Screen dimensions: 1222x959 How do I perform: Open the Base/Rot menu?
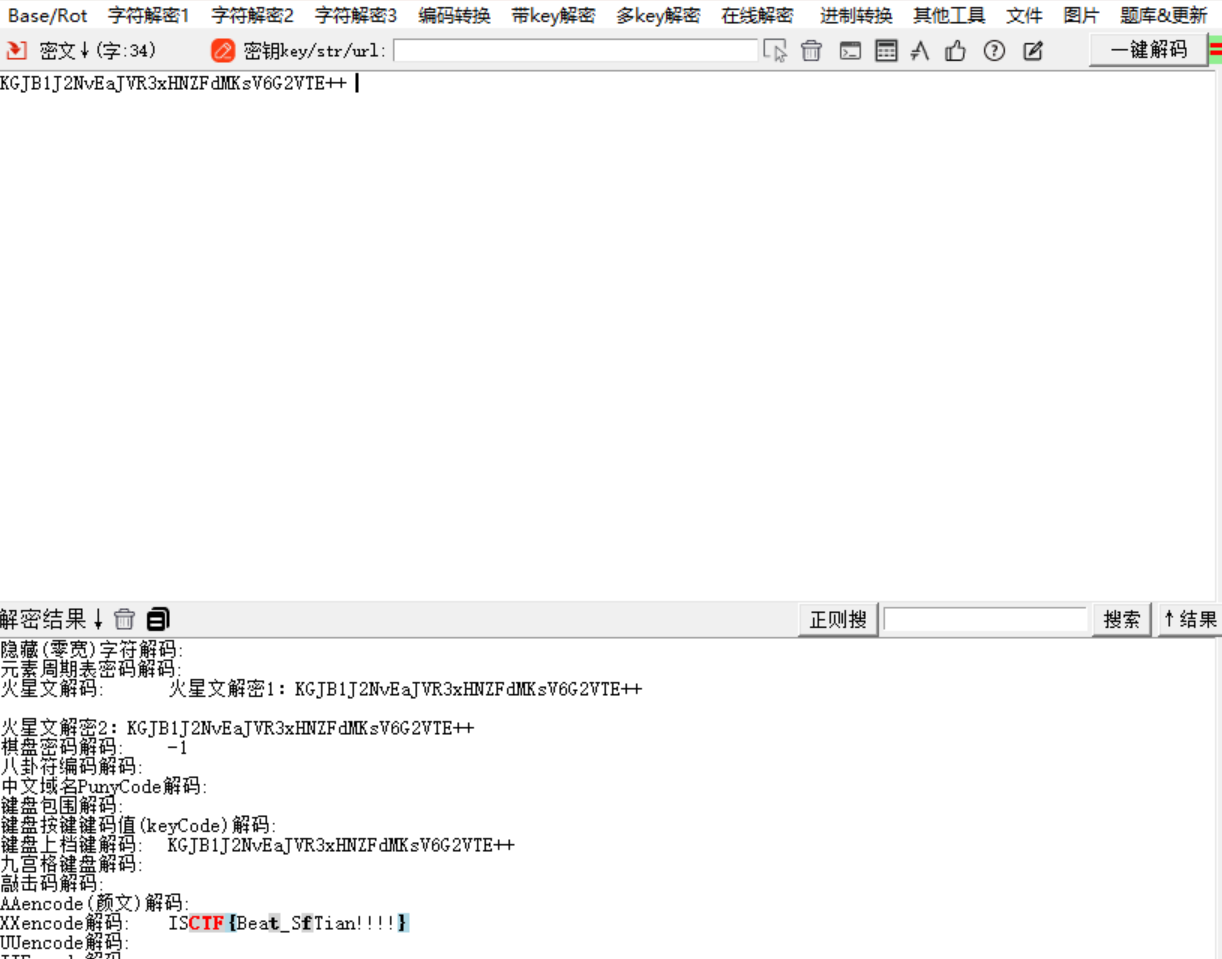click(x=47, y=16)
